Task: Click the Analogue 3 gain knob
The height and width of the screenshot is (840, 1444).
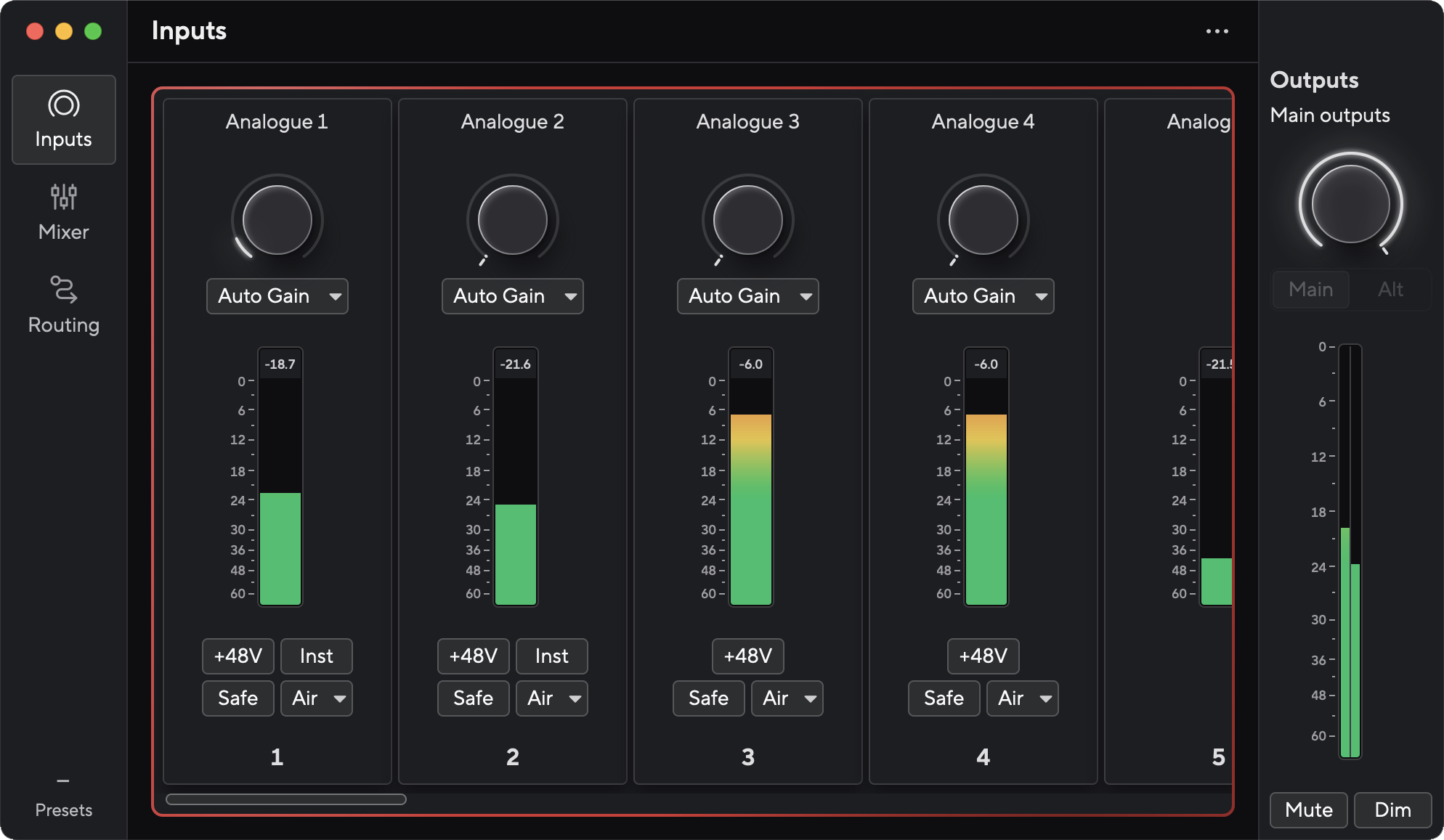Action: tap(748, 220)
